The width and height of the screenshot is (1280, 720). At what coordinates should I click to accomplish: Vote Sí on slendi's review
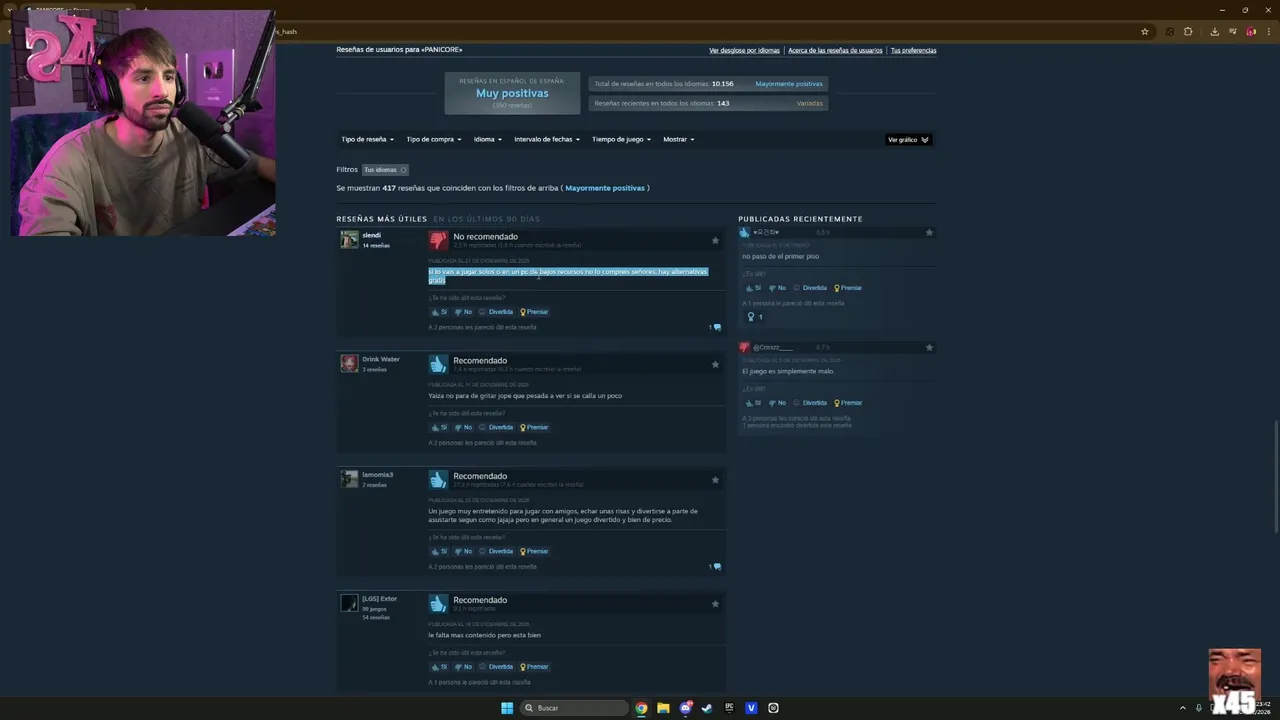(x=439, y=312)
